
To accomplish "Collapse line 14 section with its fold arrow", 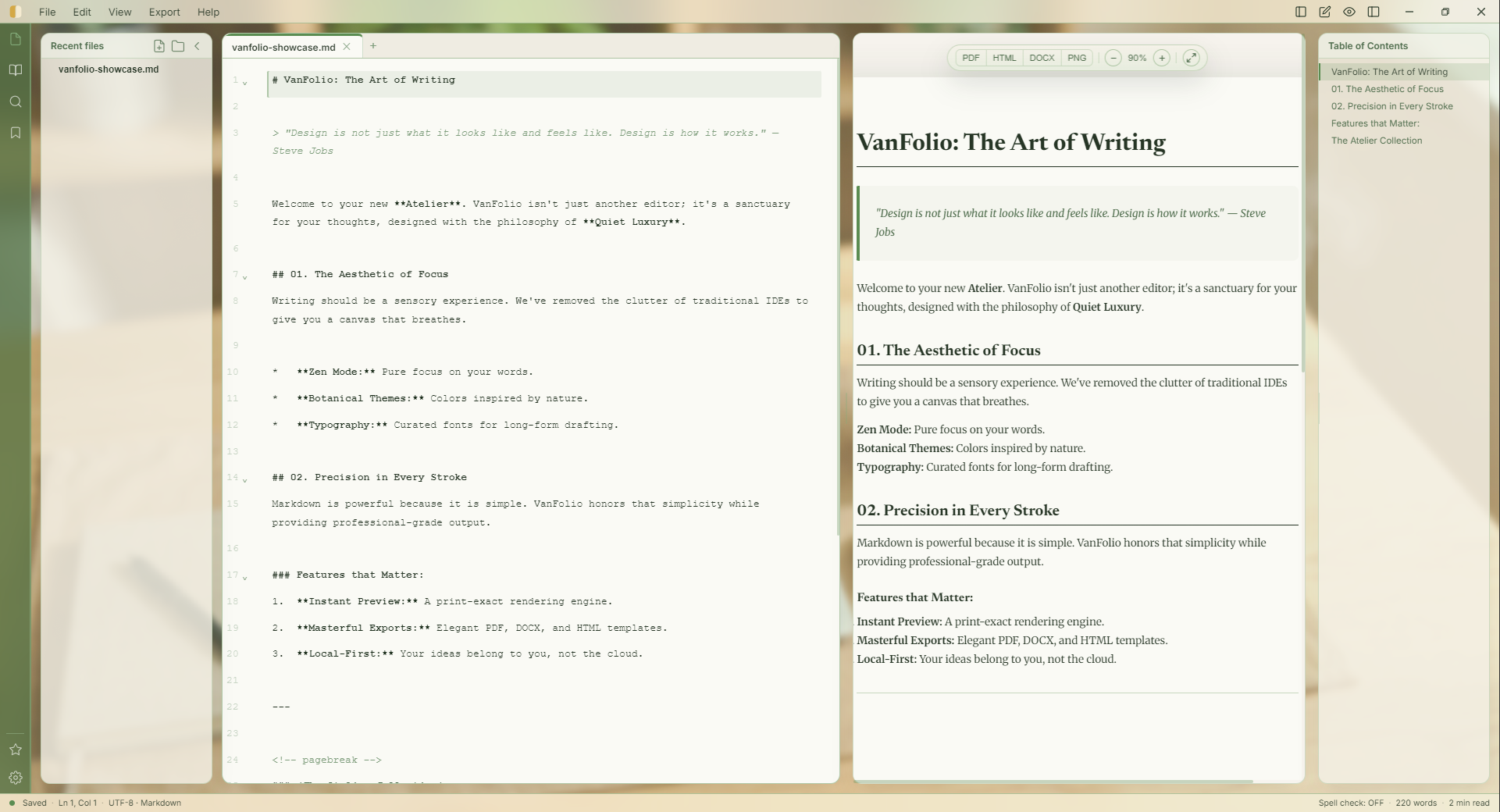I will (x=245, y=480).
